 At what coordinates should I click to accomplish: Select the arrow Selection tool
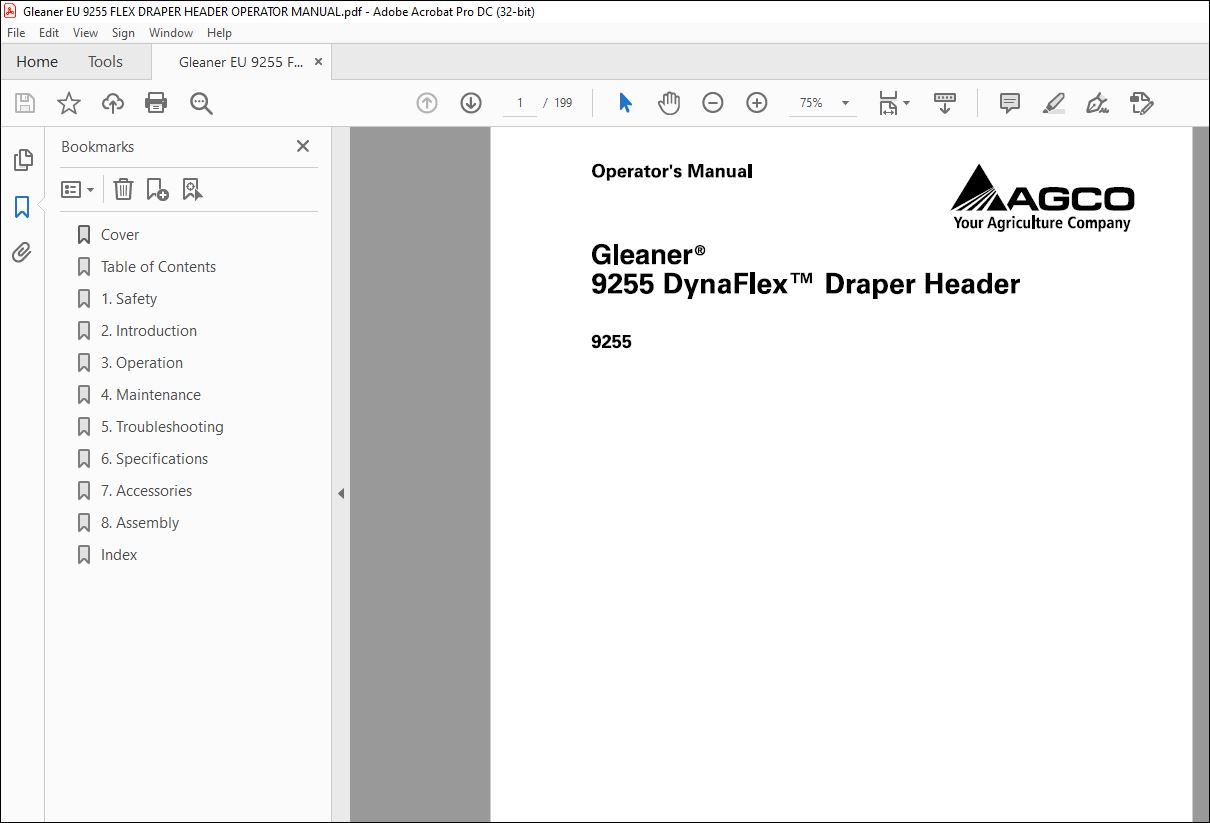[x=625, y=103]
